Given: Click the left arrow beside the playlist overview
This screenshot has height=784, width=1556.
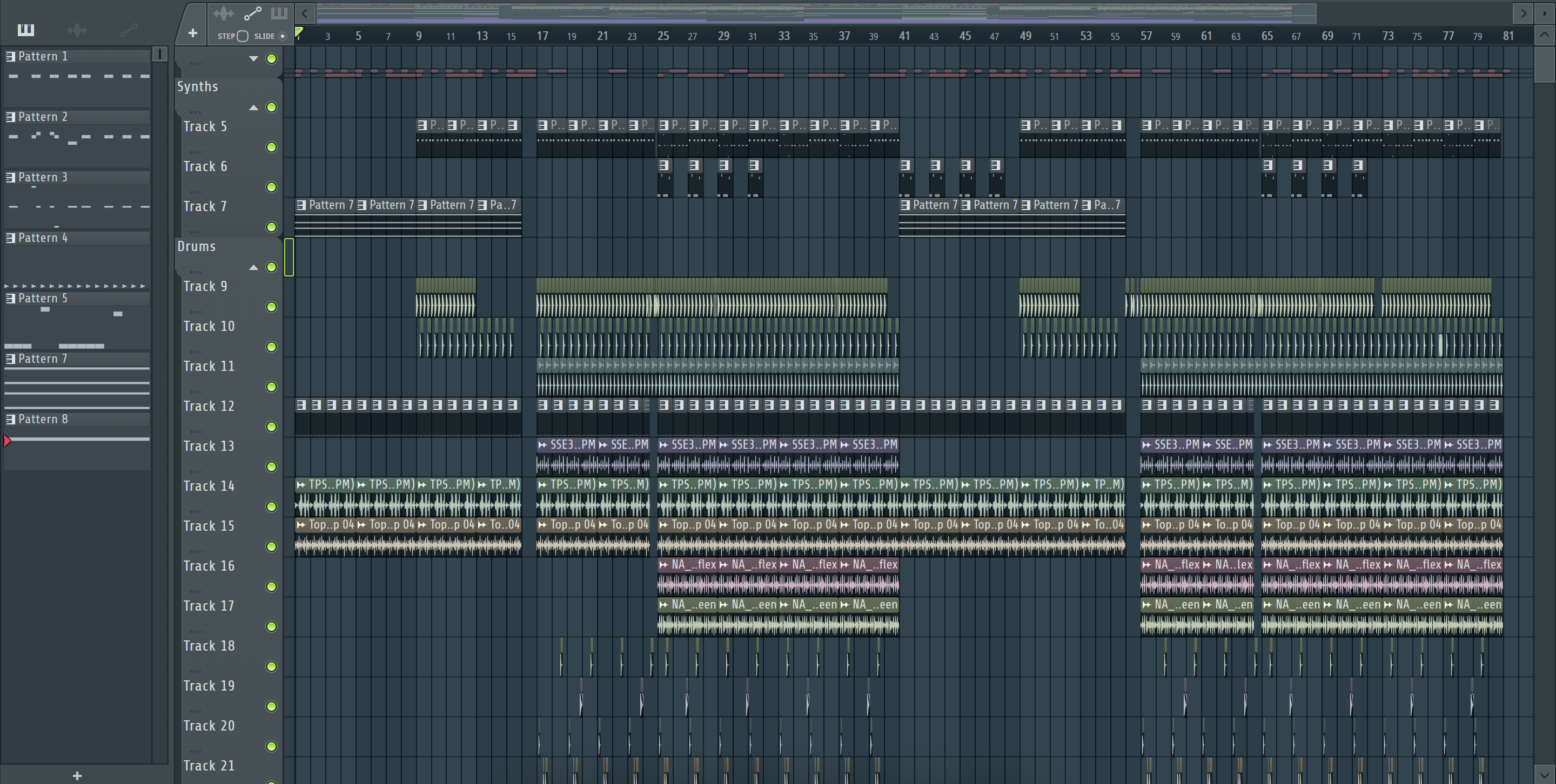Looking at the screenshot, I should [305, 12].
